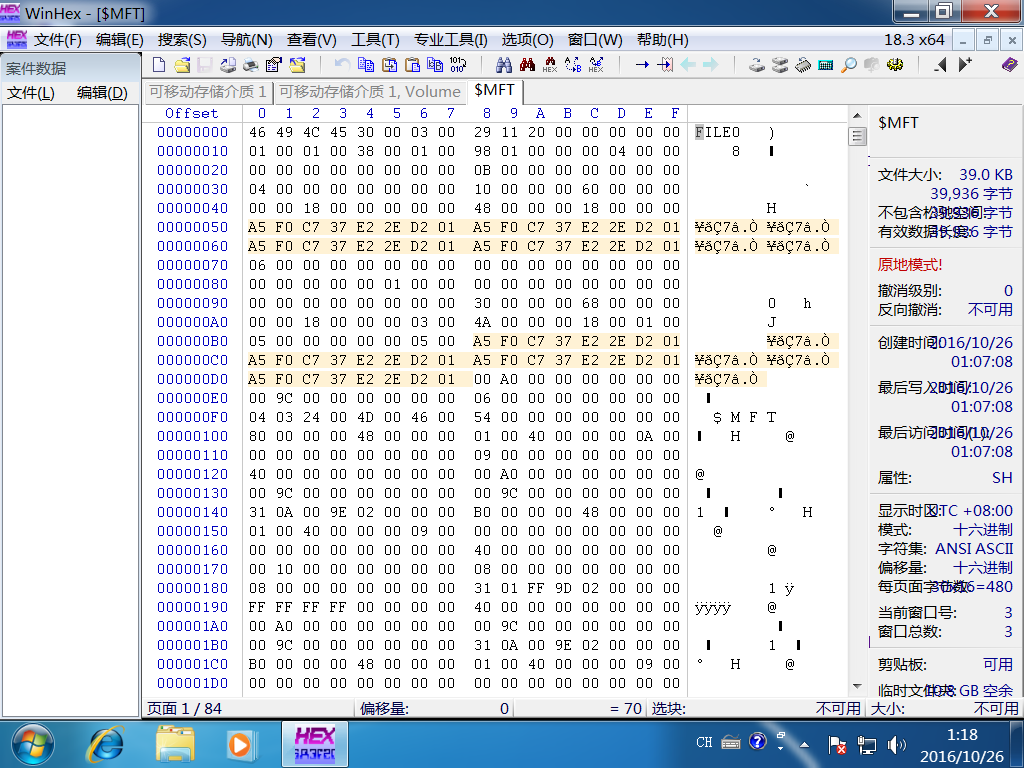Open the 导航(N) menu

[246, 40]
